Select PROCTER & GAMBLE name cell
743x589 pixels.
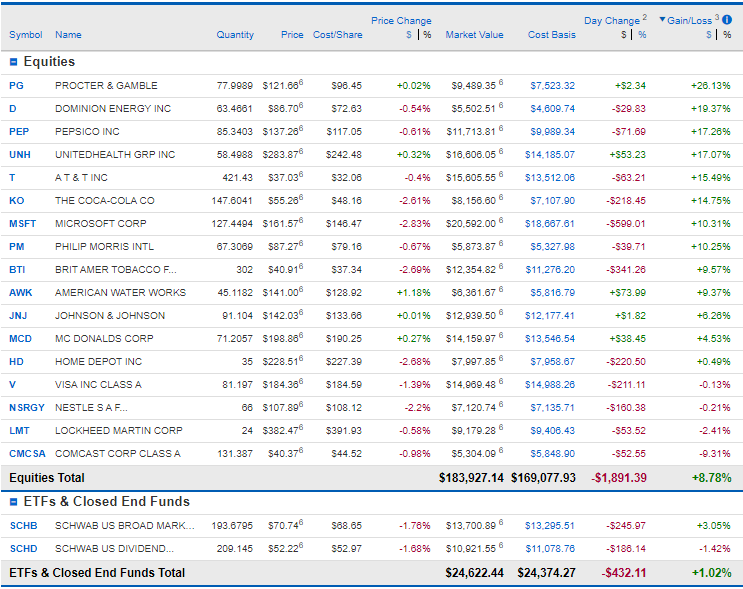[106, 86]
